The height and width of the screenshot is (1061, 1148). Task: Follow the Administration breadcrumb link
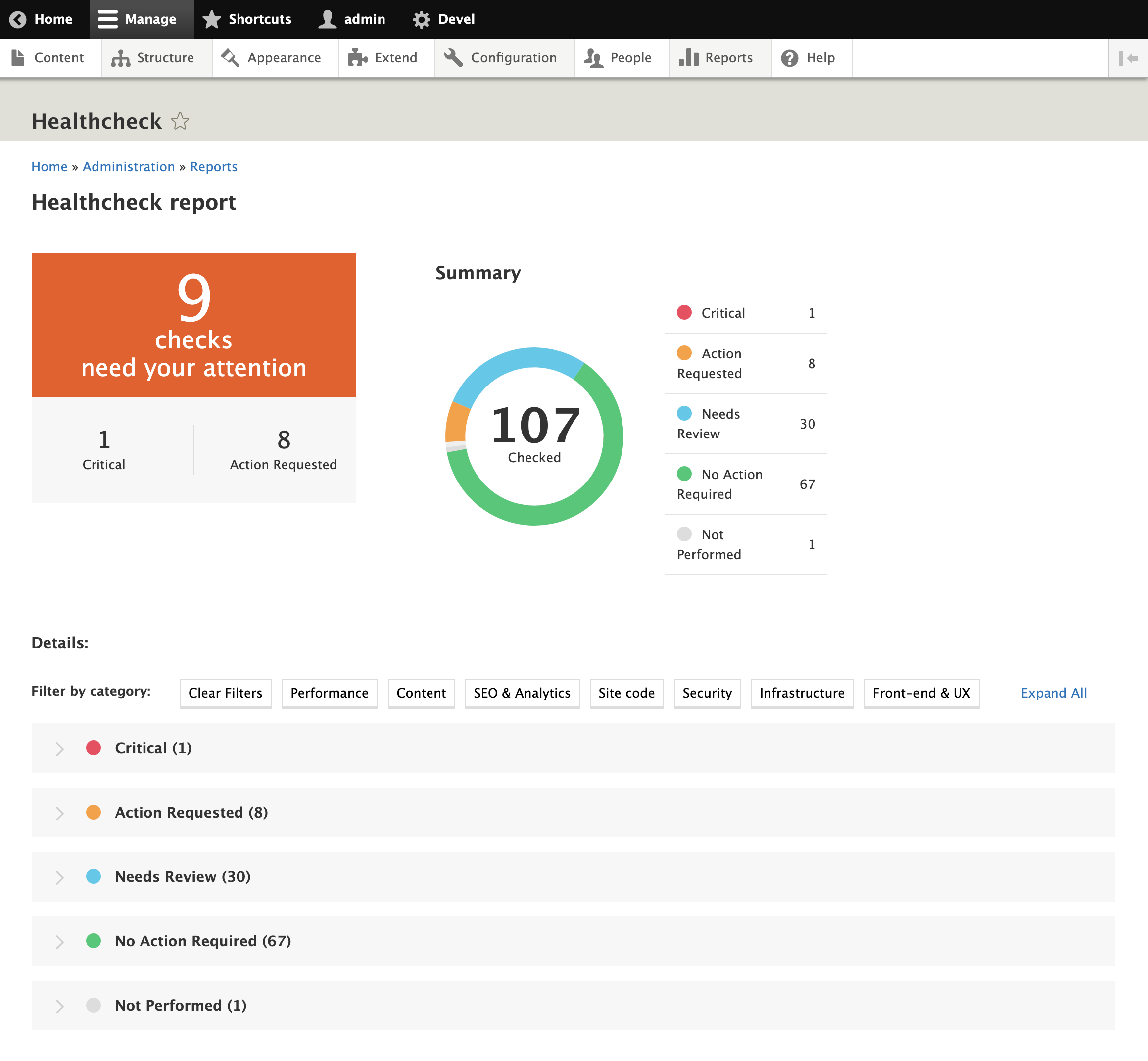pos(129,166)
